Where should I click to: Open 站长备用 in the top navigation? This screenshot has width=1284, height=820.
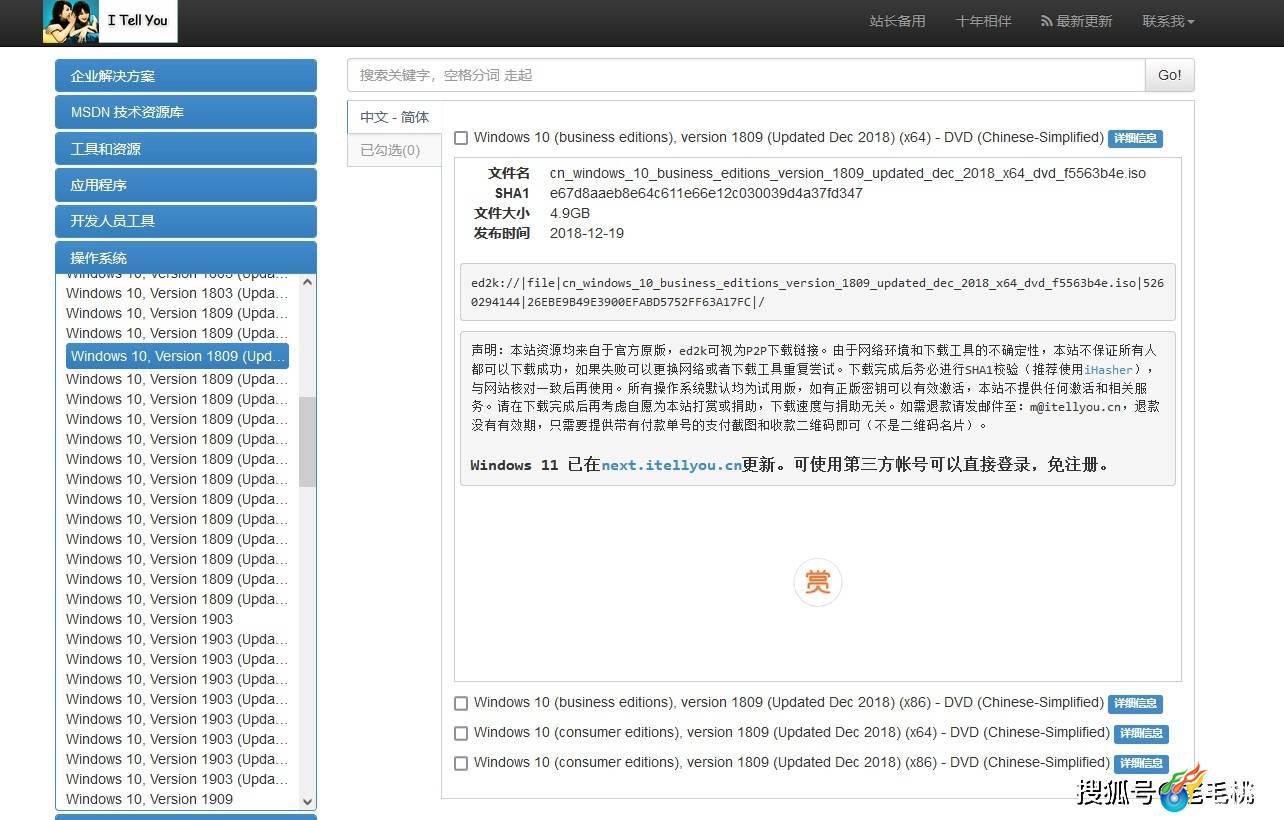[898, 21]
